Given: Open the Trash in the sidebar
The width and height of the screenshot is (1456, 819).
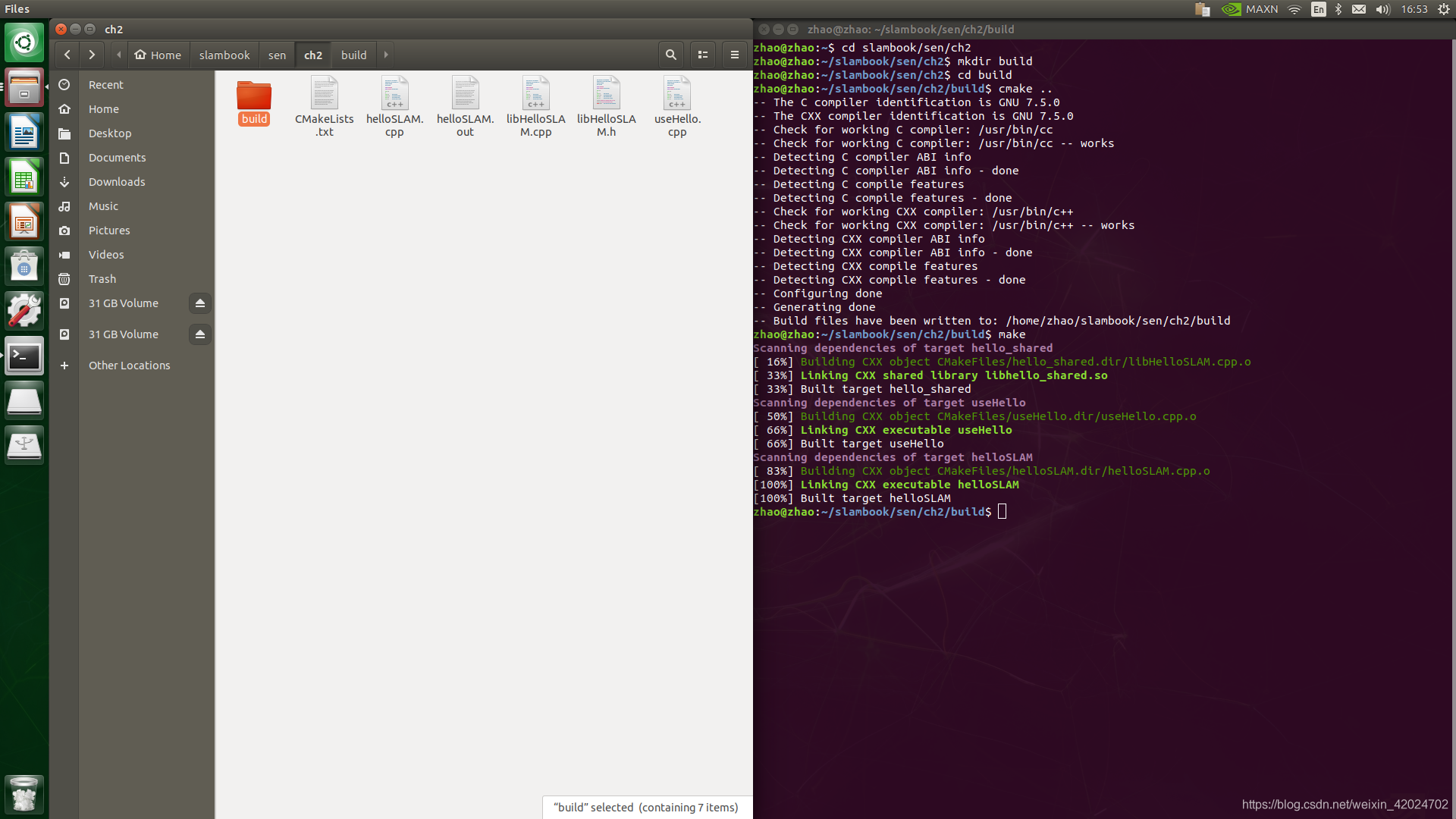Looking at the screenshot, I should pos(102,279).
